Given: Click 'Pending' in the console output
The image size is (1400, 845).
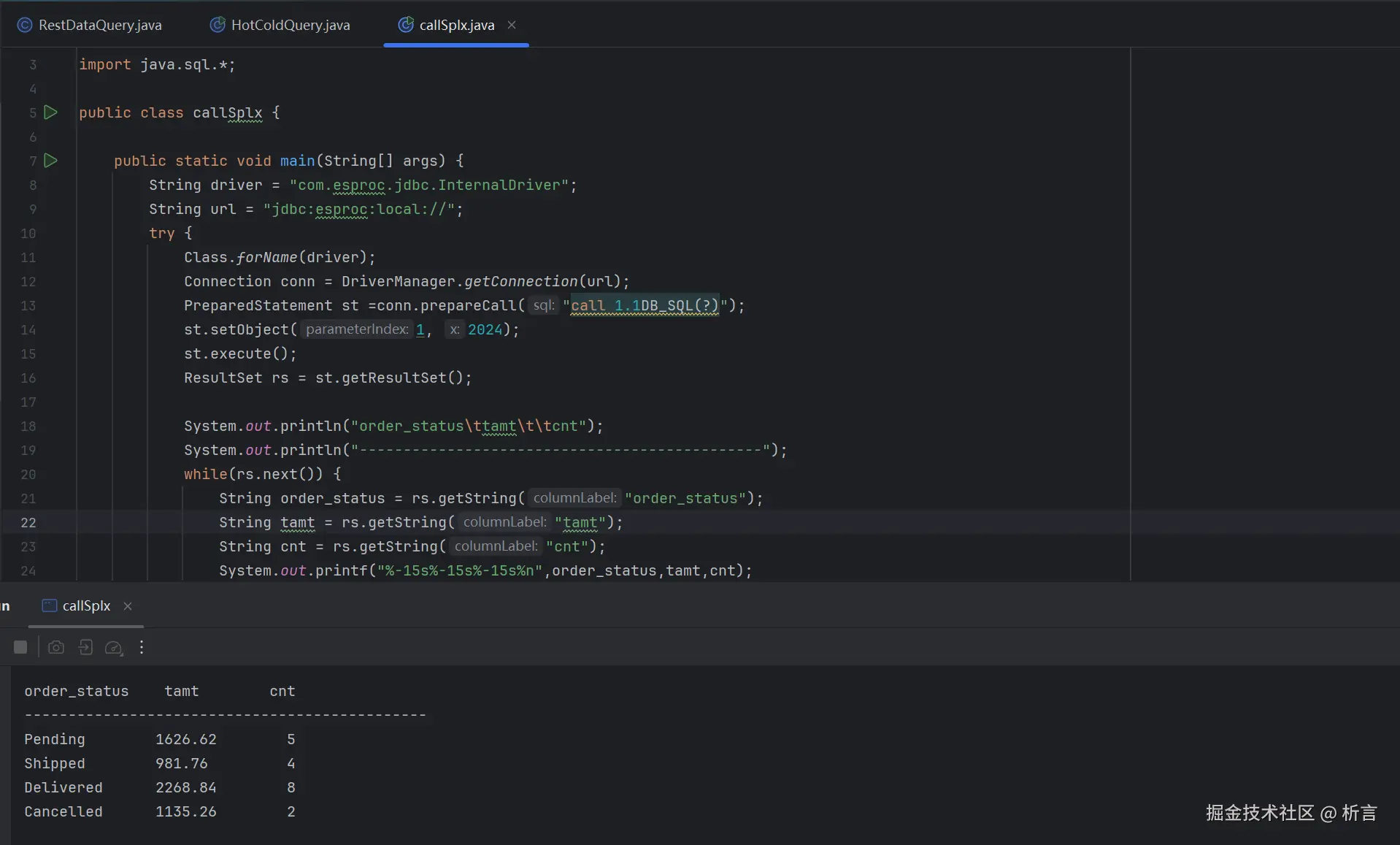Looking at the screenshot, I should point(55,739).
